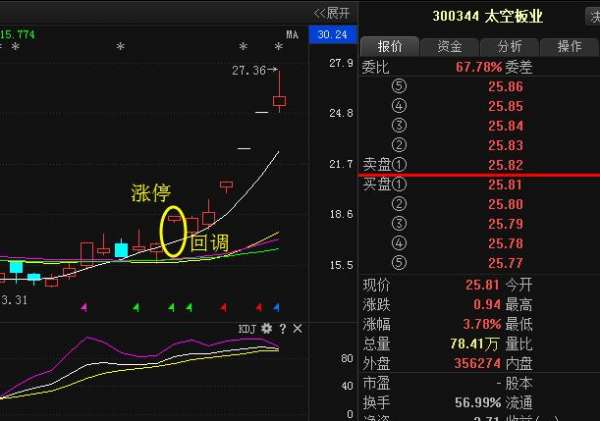
Task: Click the magenta event marker below the chart
Action: click(84, 307)
